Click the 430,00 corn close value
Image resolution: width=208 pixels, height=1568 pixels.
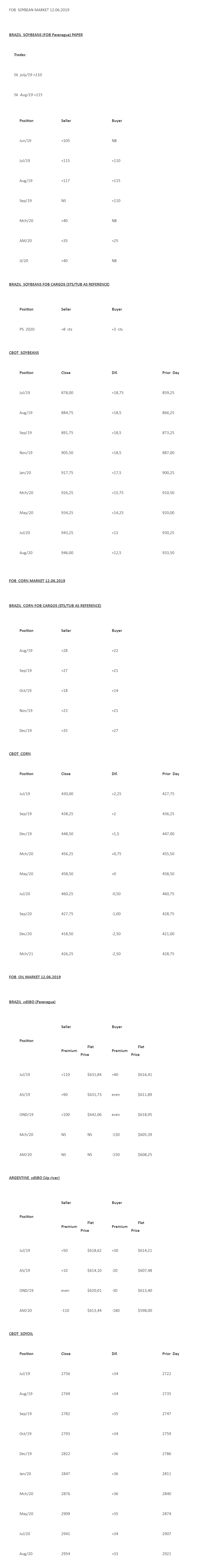coord(67,794)
